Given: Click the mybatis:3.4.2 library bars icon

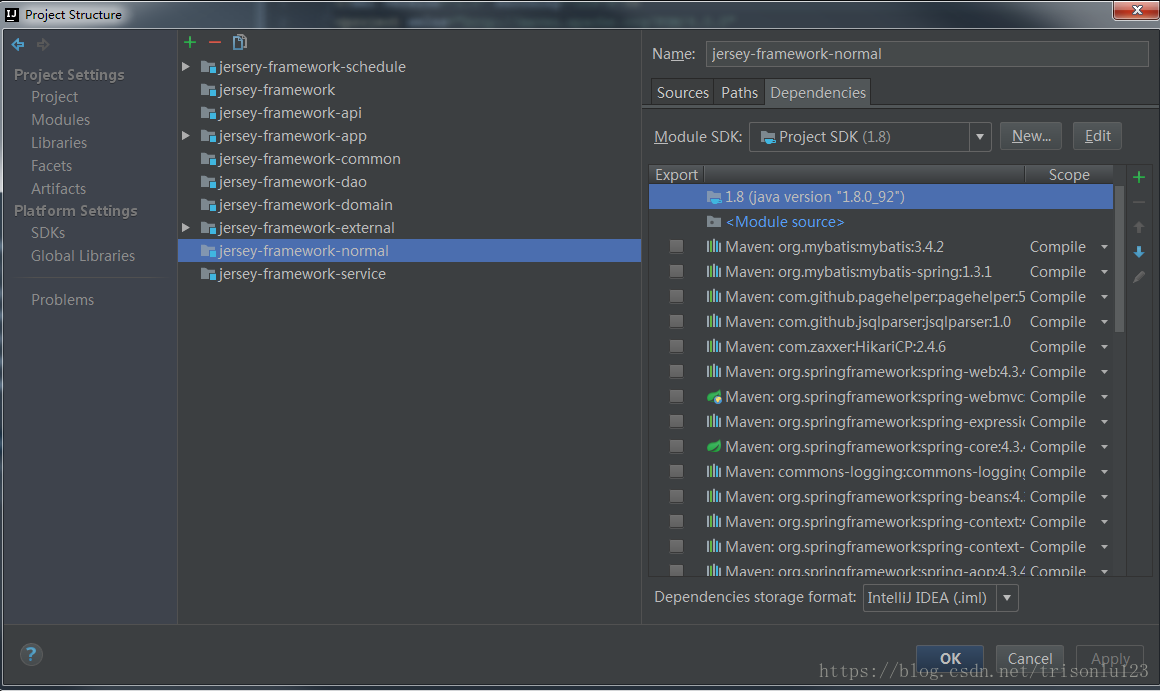Looking at the screenshot, I should click(x=714, y=246).
